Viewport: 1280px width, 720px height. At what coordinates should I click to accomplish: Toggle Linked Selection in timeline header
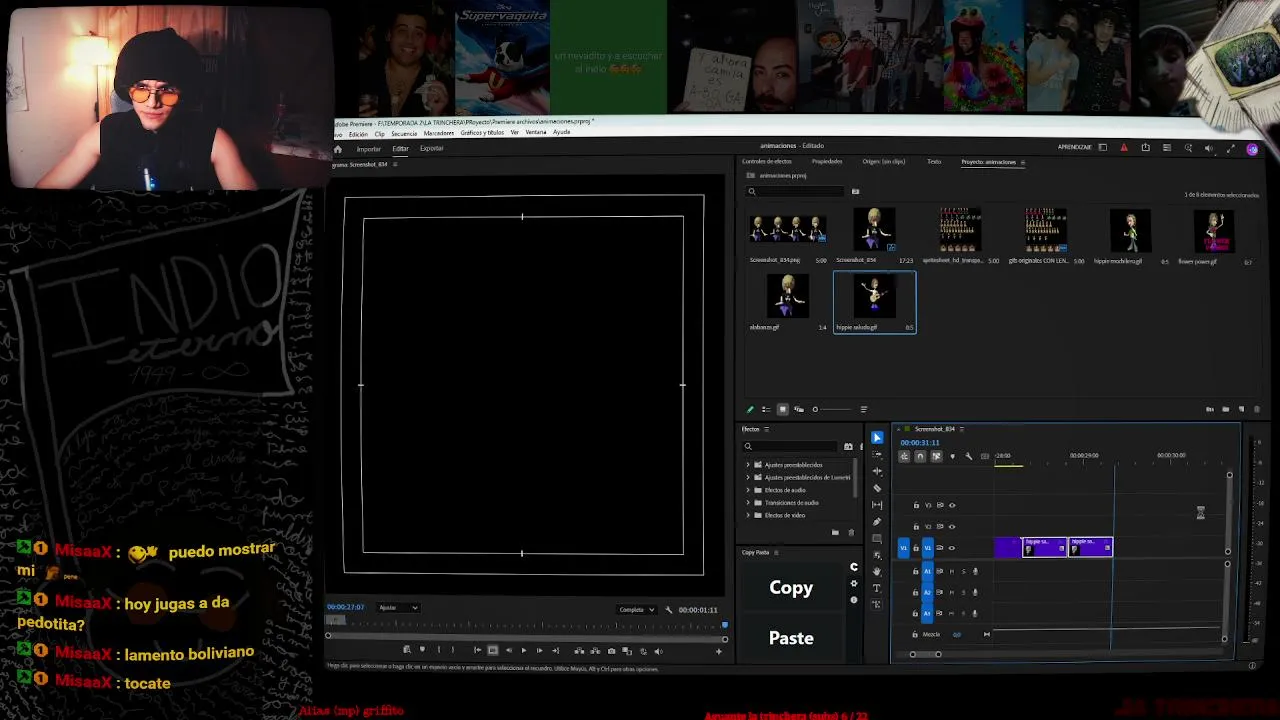pyautogui.click(x=936, y=456)
